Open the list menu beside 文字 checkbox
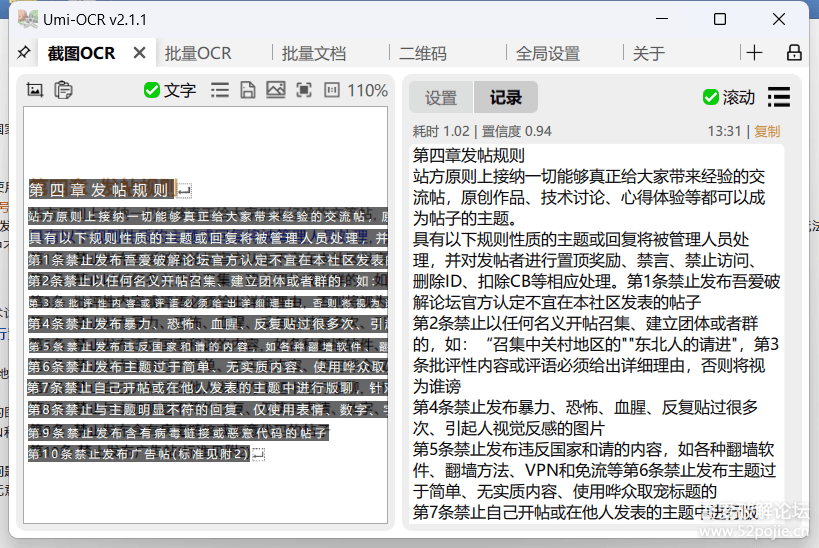Viewport: 819px width, 548px height. click(220, 90)
